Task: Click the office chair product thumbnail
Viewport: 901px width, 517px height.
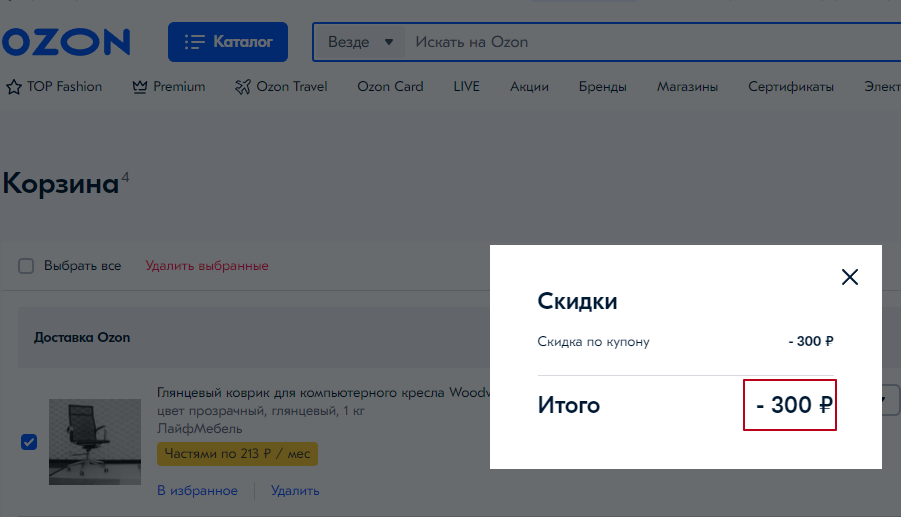Action: point(95,442)
